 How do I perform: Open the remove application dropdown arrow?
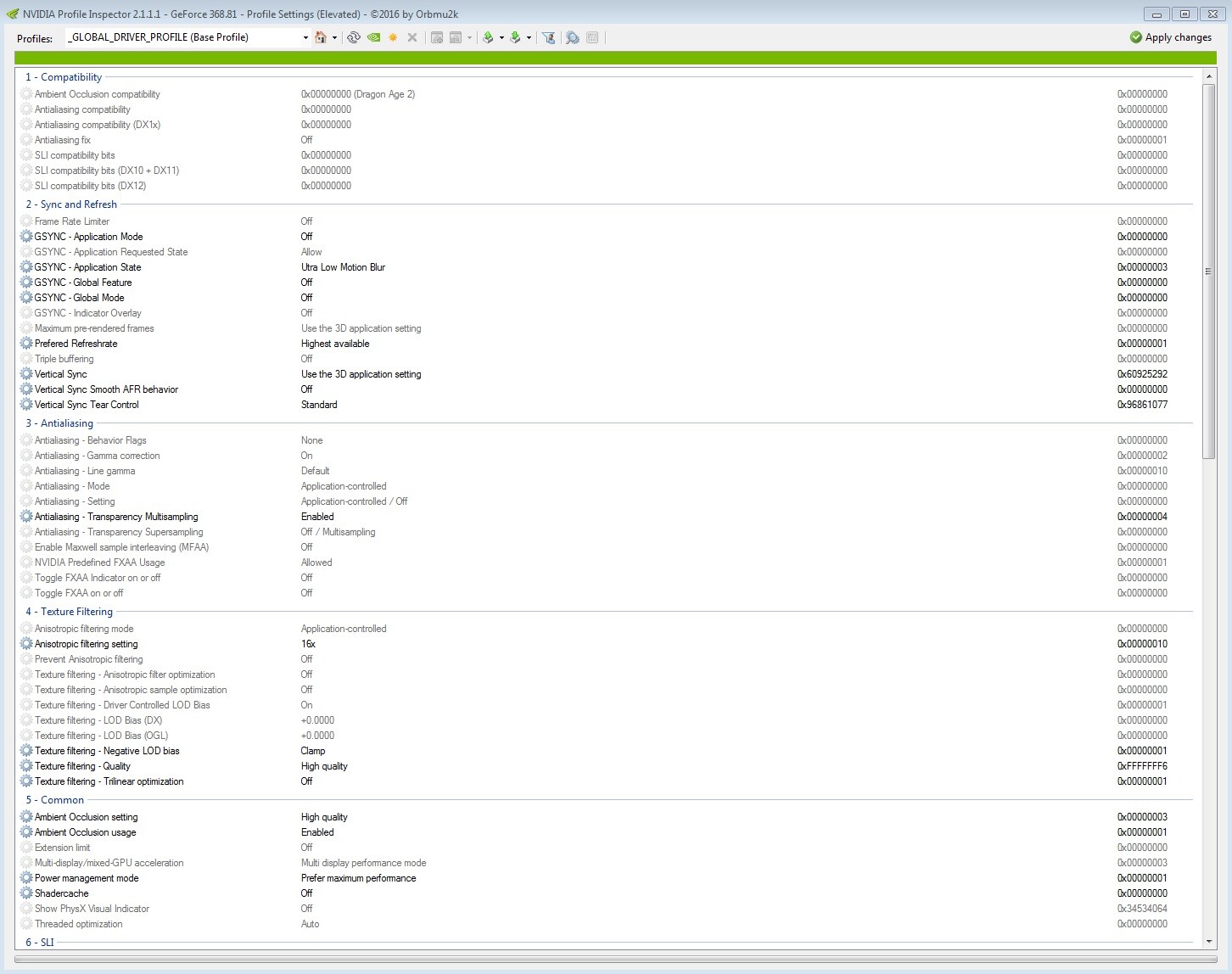pyautogui.click(x=469, y=37)
